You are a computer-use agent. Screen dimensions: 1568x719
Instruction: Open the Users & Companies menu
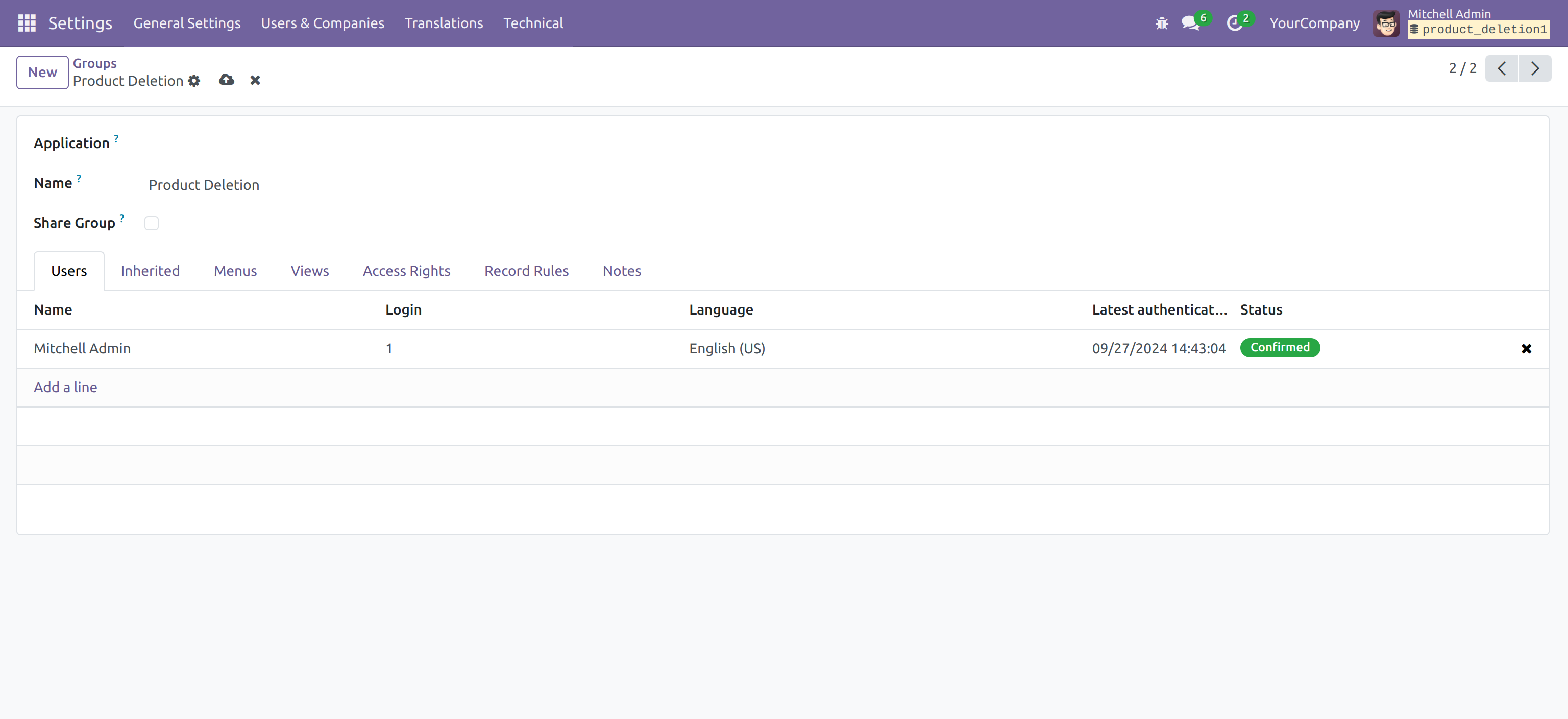[323, 23]
